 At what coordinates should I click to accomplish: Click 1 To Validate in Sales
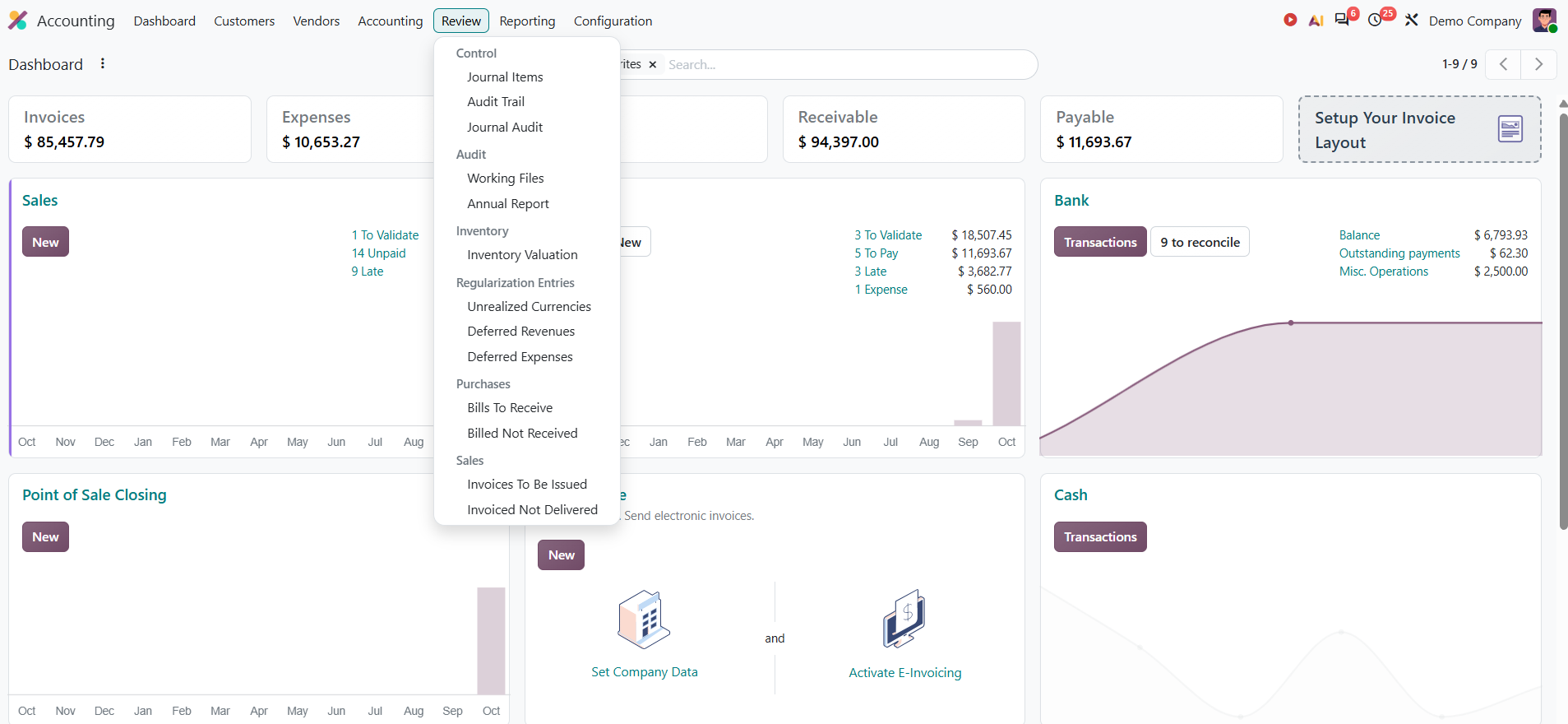[385, 235]
